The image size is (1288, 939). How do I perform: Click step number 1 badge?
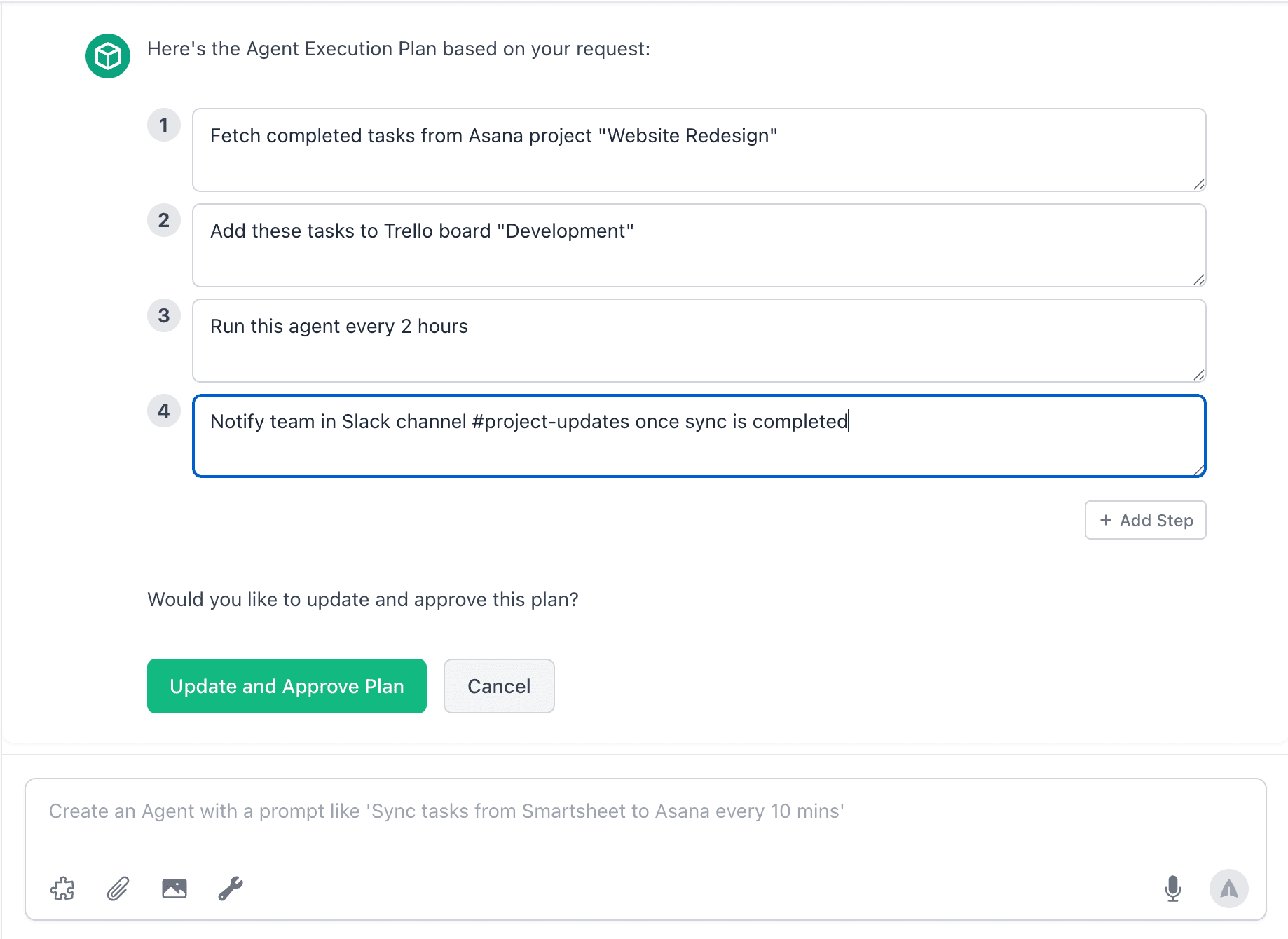pyautogui.click(x=164, y=125)
